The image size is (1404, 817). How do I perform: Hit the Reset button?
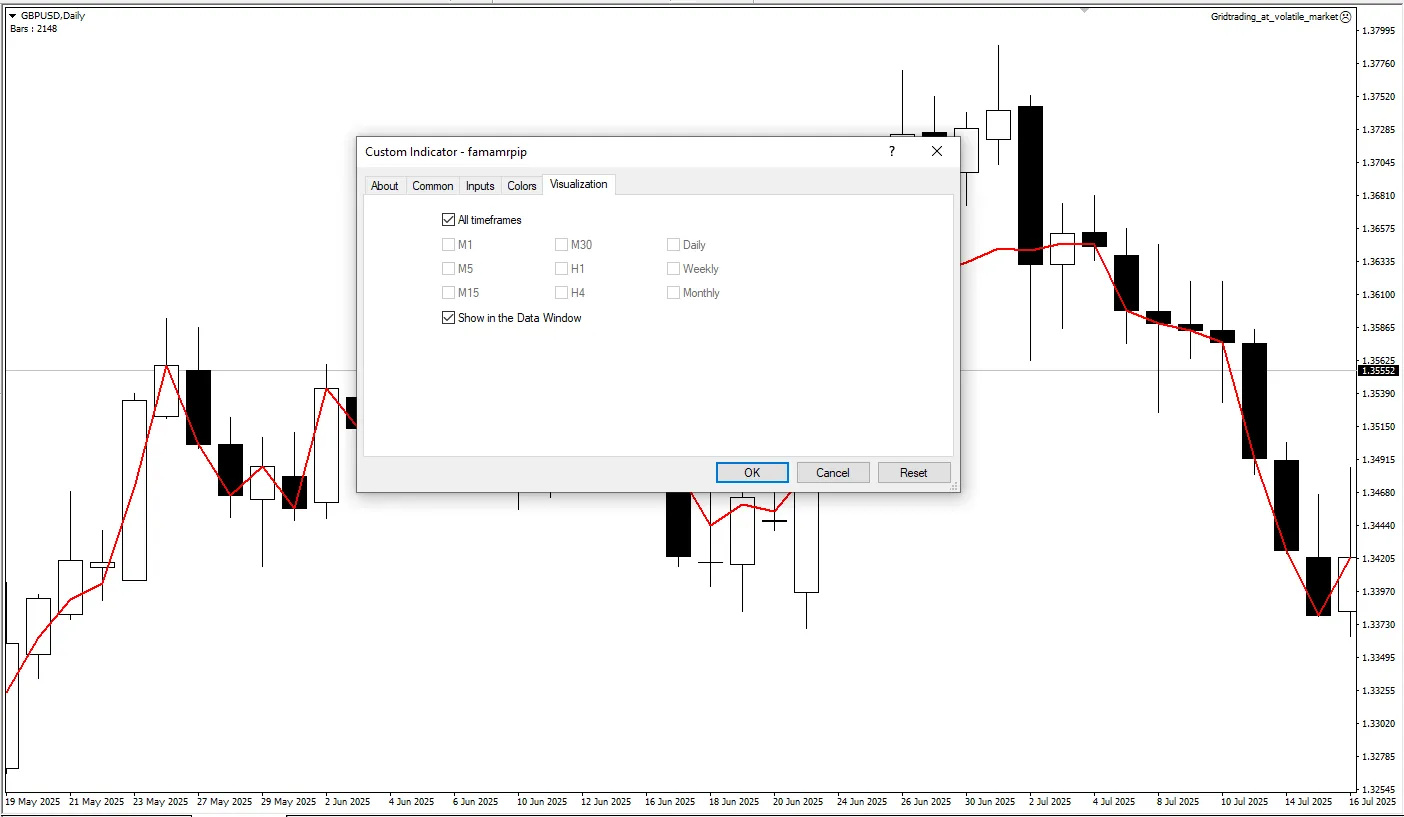pos(913,473)
